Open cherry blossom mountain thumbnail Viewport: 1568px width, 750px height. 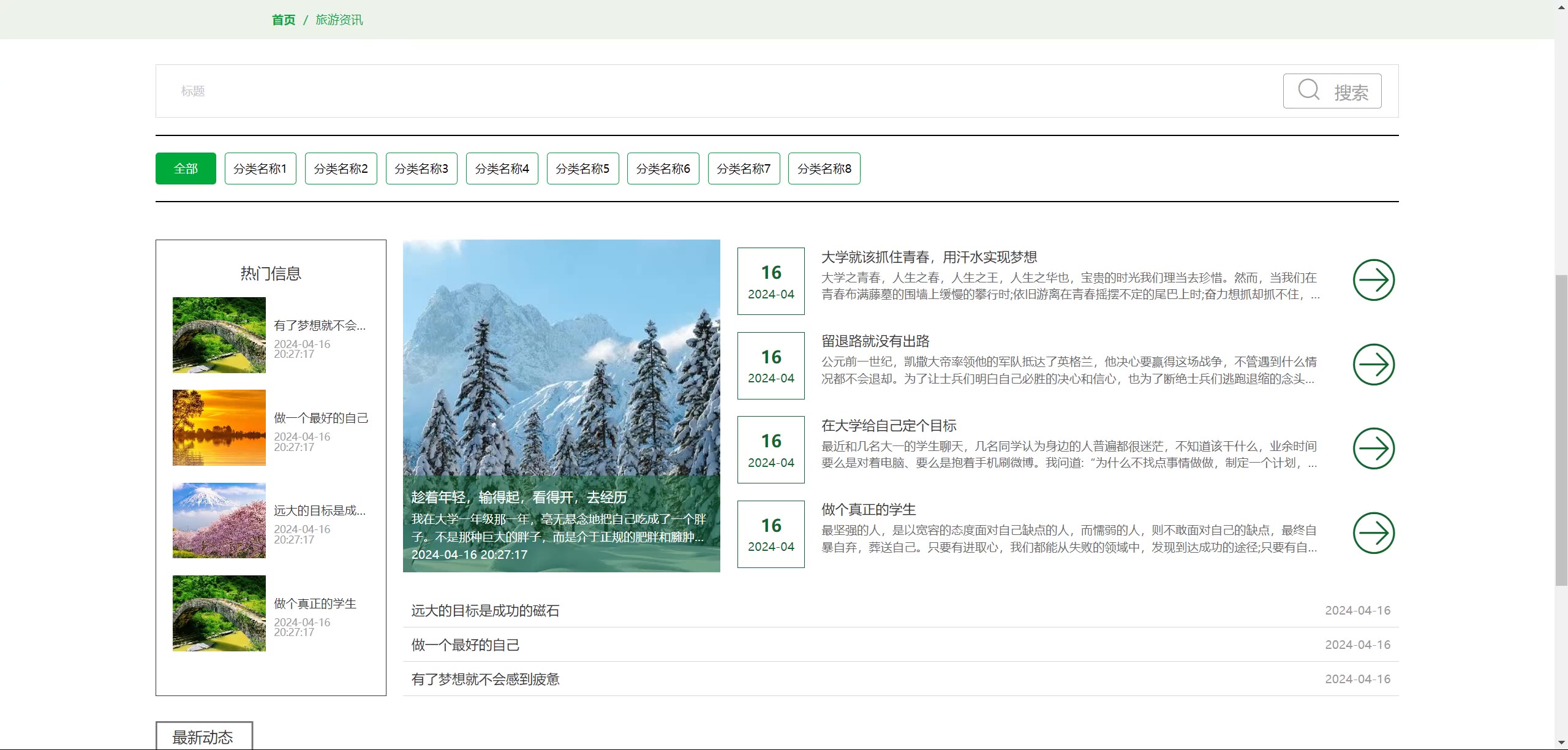(x=219, y=520)
